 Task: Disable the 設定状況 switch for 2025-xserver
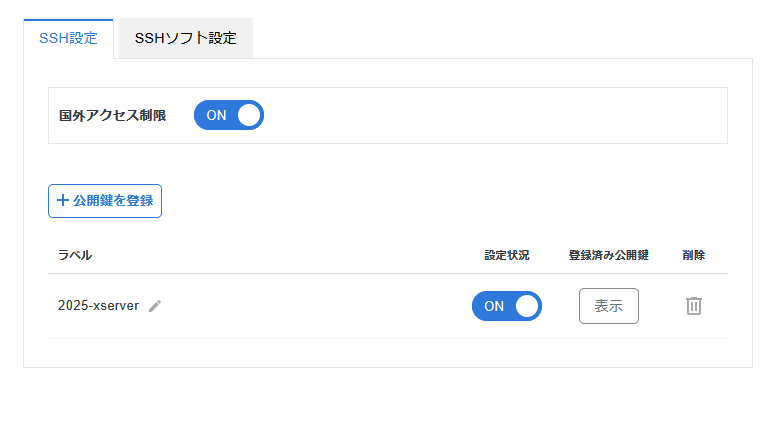pos(506,306)
